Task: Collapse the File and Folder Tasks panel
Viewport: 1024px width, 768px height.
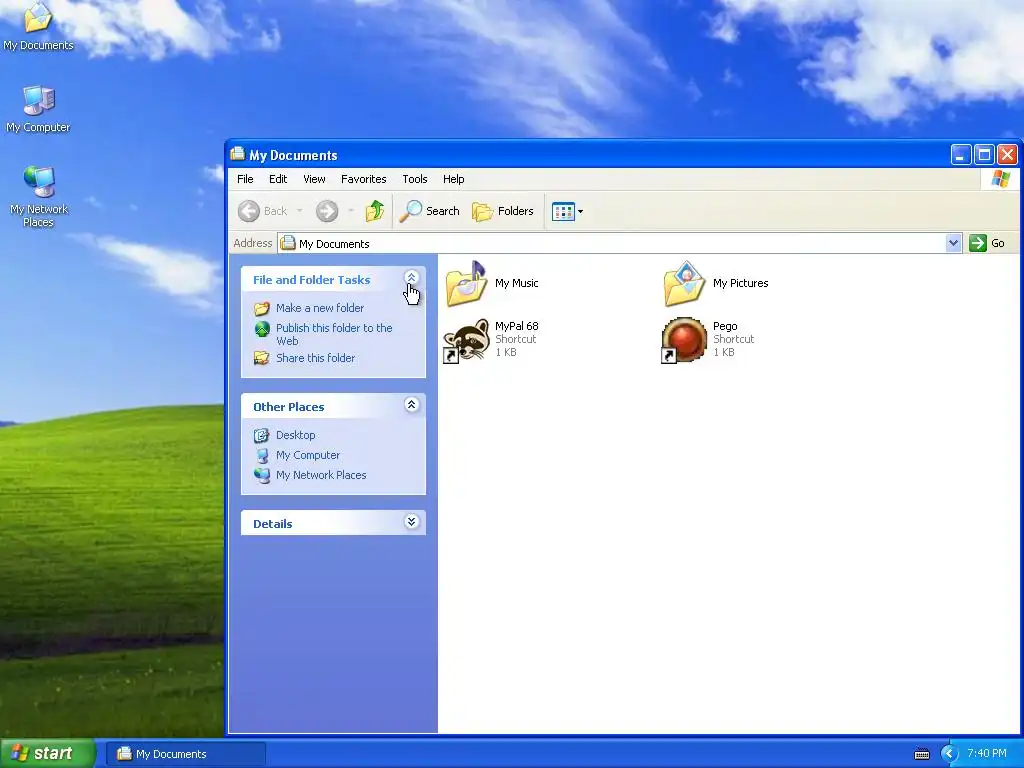Action: [x=411, y=278]
